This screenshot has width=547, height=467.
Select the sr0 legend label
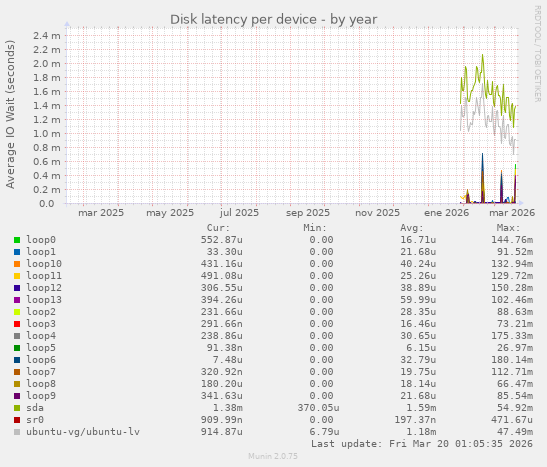click(x=35, y=420)
